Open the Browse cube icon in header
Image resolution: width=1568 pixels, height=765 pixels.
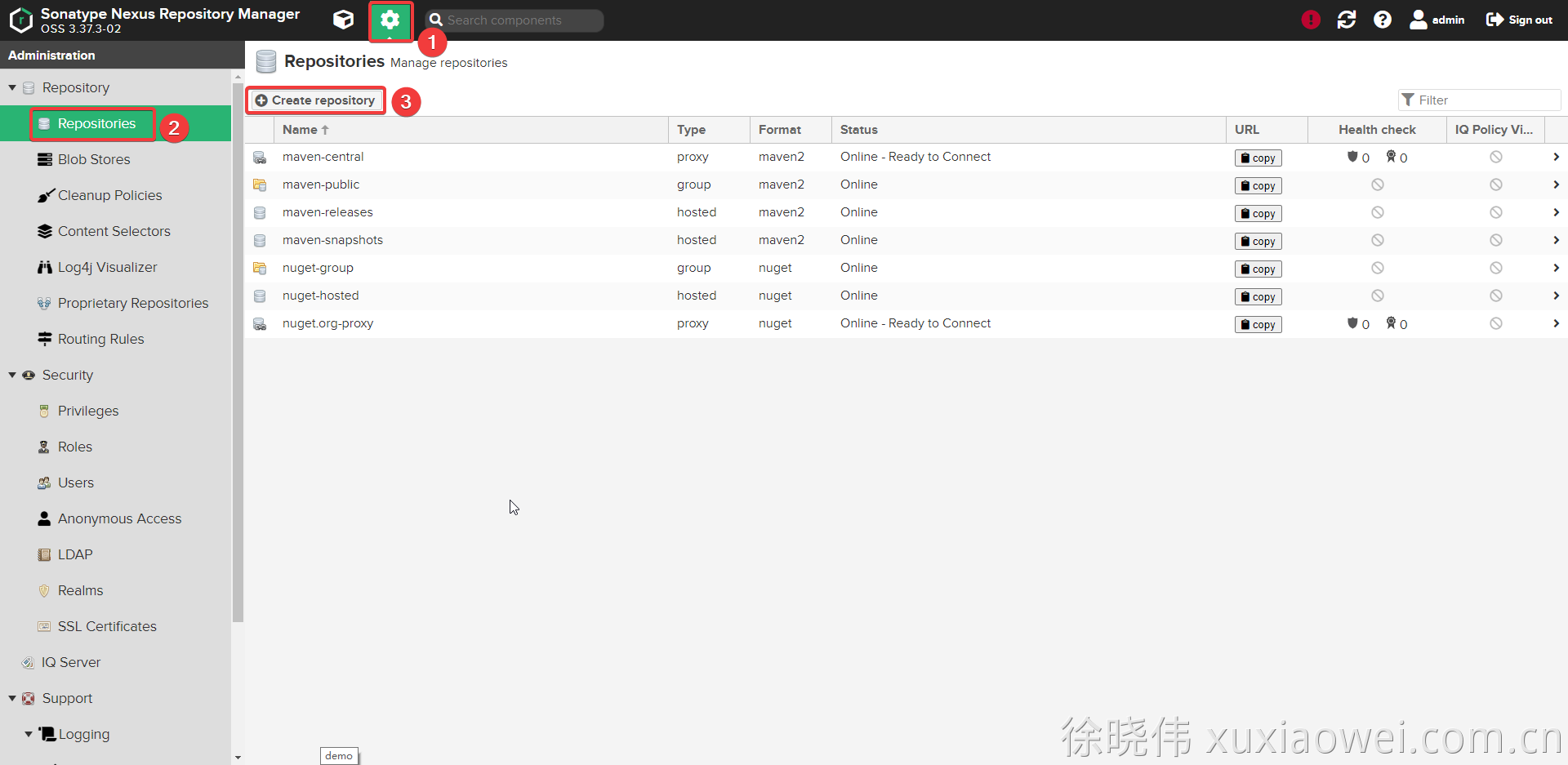tap(343, 20)
